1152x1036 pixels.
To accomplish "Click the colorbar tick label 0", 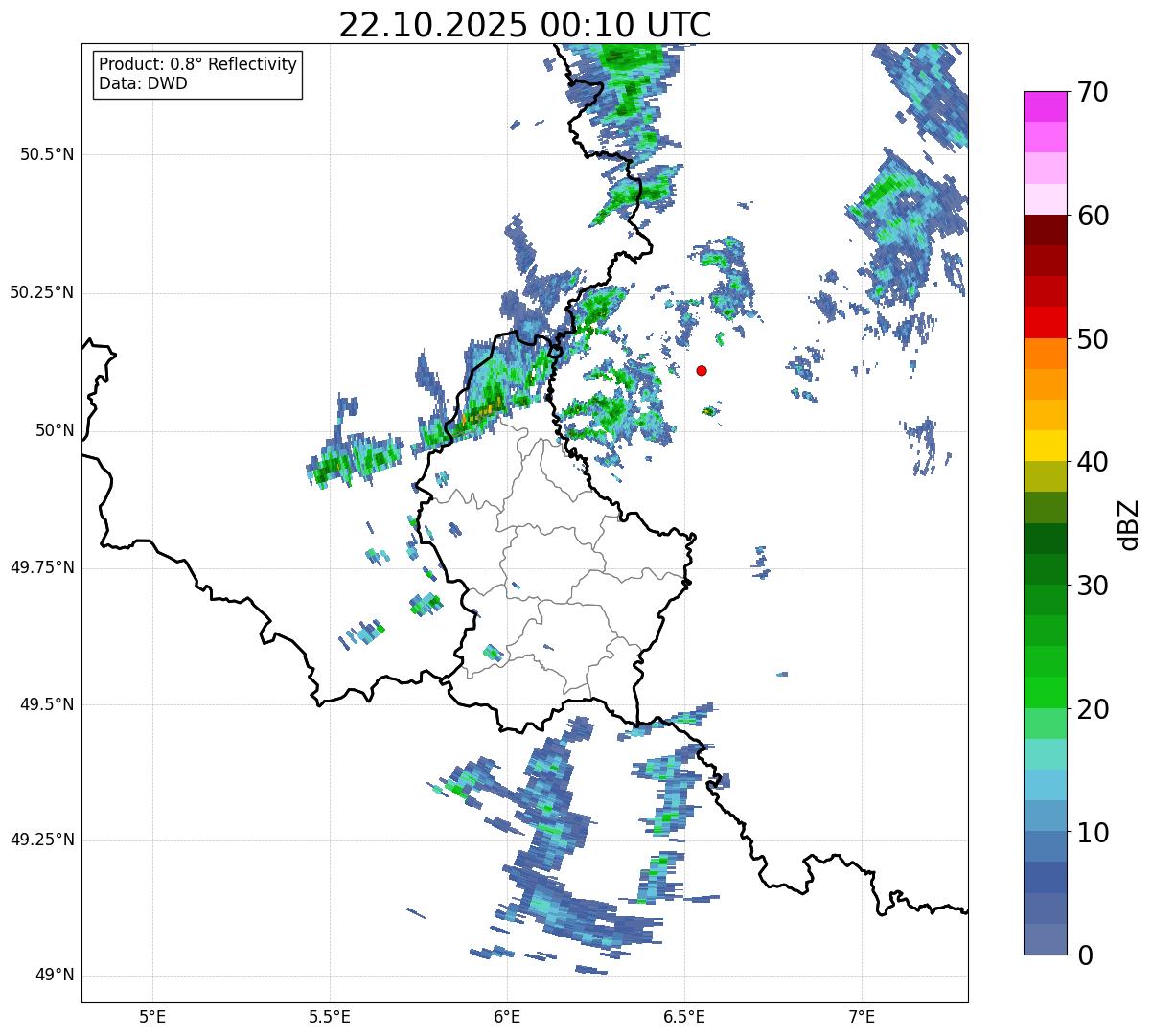I will [1085, 955].
